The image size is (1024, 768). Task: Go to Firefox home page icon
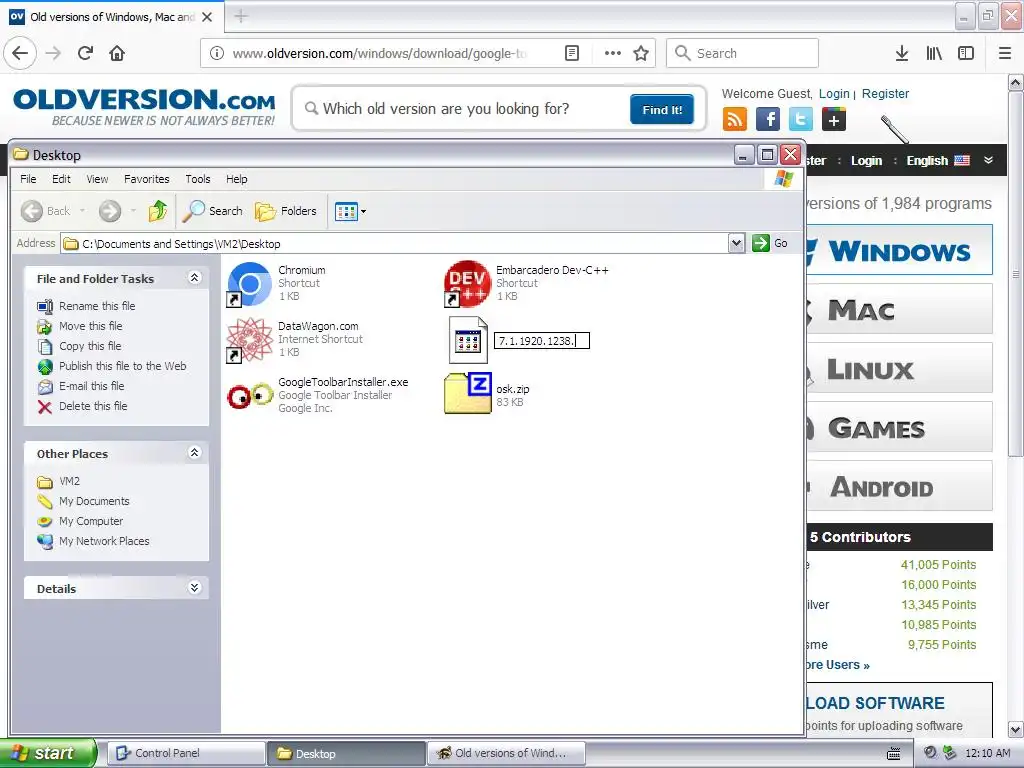(117, 53)
